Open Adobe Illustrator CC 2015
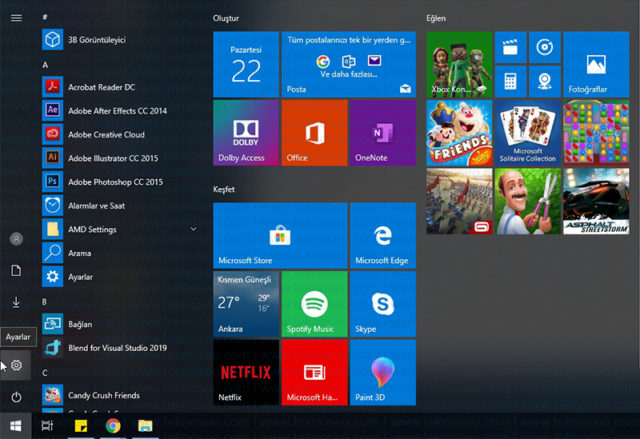640x439 pixels. tap(120, 158)
